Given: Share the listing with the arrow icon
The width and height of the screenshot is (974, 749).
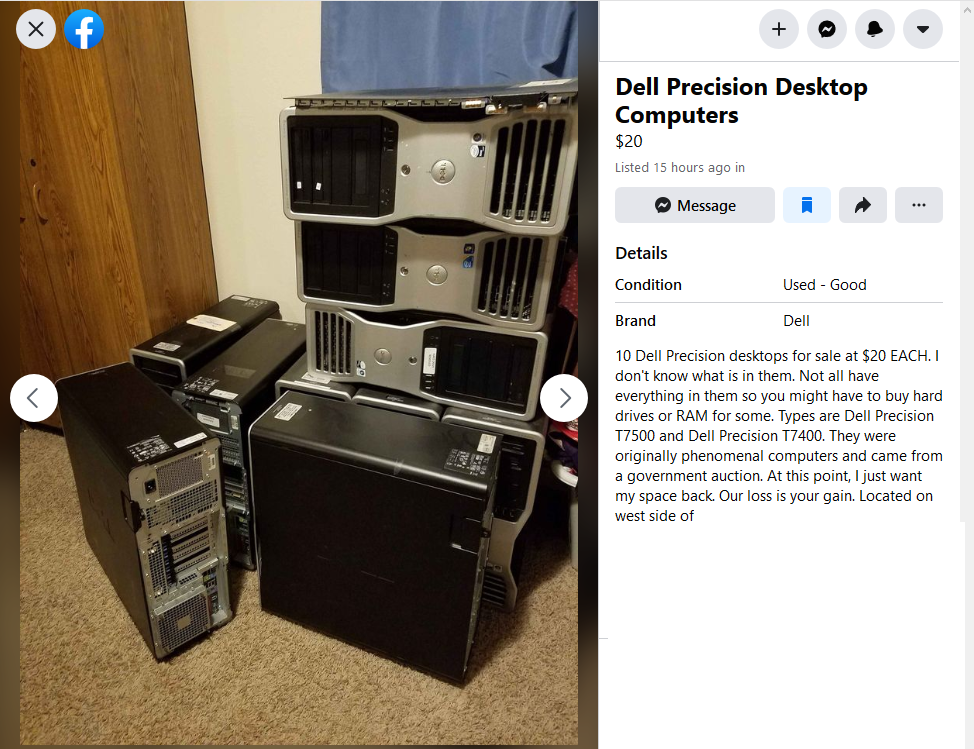Looking at the screenshot, I should pyautogui.click(x=862, y=205).
